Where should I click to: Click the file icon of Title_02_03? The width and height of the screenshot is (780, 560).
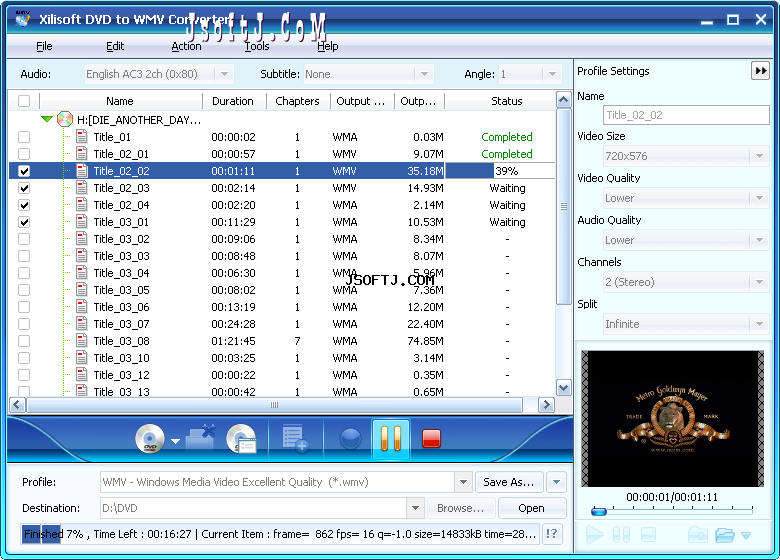tap(82, 188)
